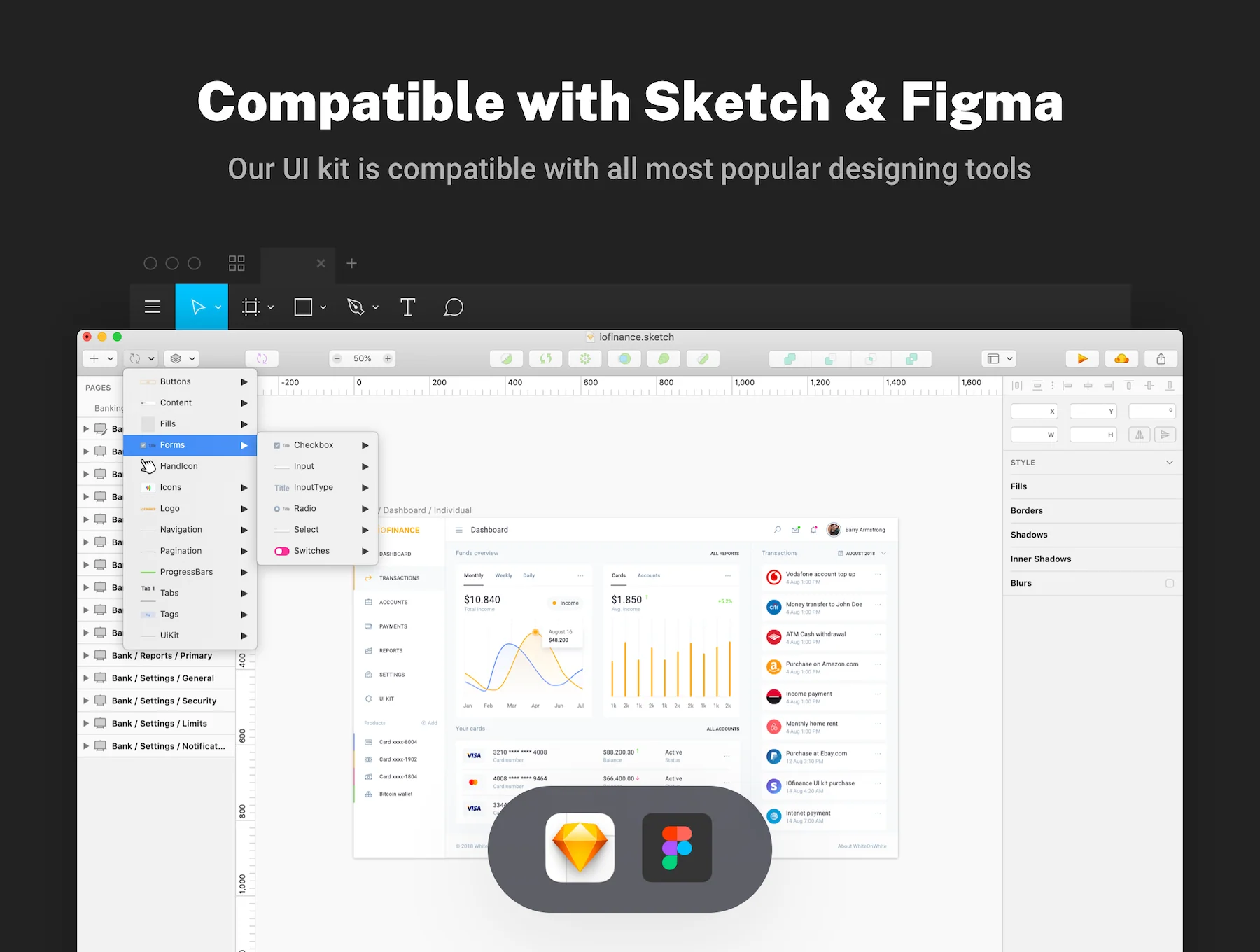Click the Union boolean operation icon
1260x952 pixels.
coord(790,358)
